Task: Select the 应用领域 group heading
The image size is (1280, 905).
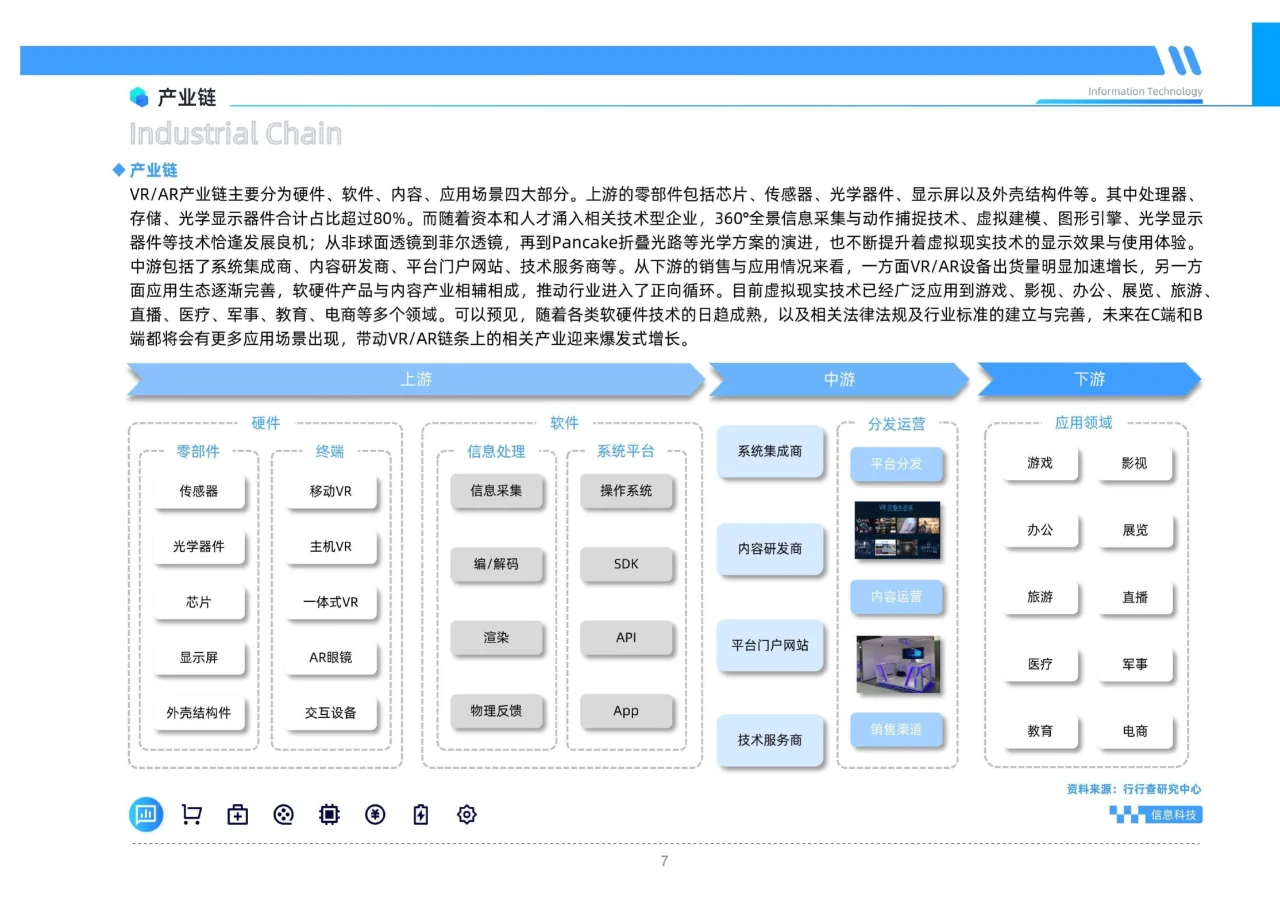Action: [x=1084, y=423]
